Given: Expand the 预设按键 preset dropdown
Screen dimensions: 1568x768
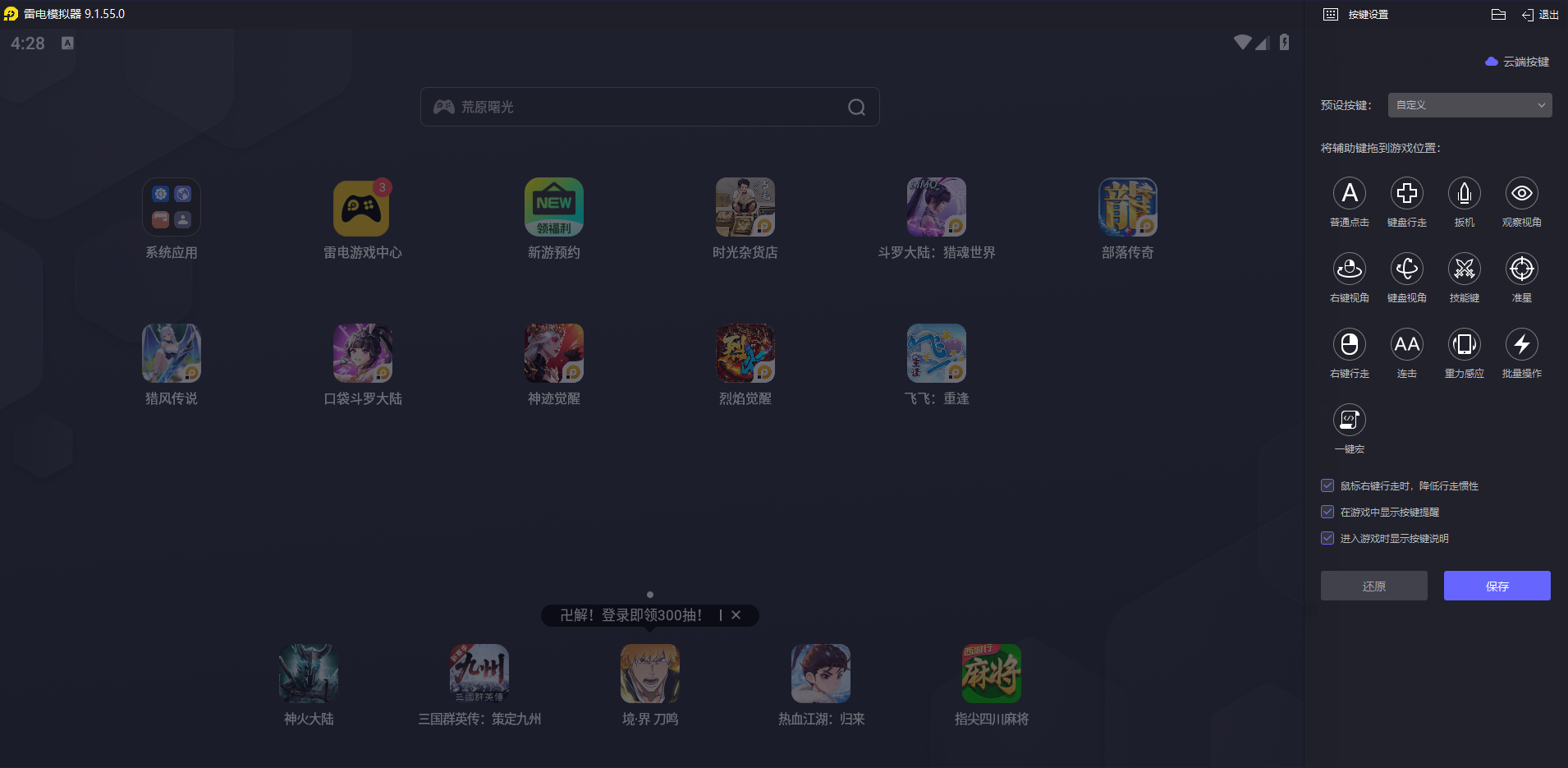Looking at the screenshot, I should [1469, 105].
